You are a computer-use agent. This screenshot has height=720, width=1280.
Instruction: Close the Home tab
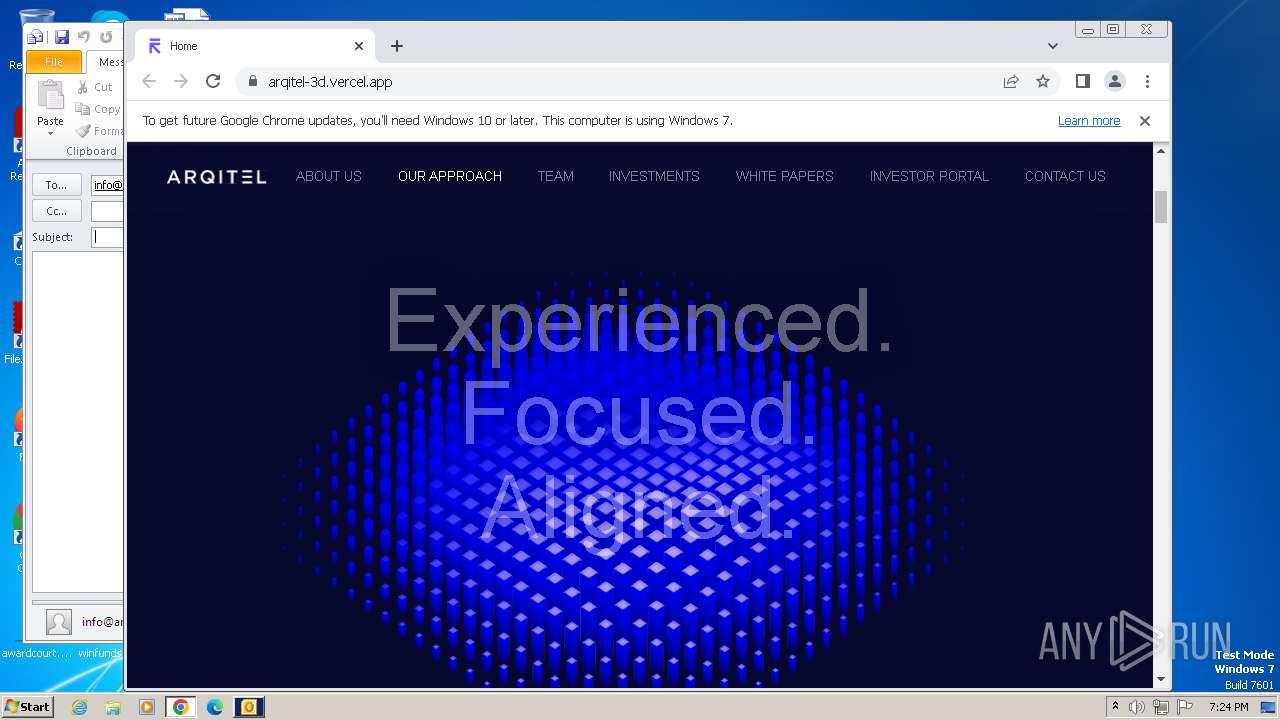(x=359, y=46)
